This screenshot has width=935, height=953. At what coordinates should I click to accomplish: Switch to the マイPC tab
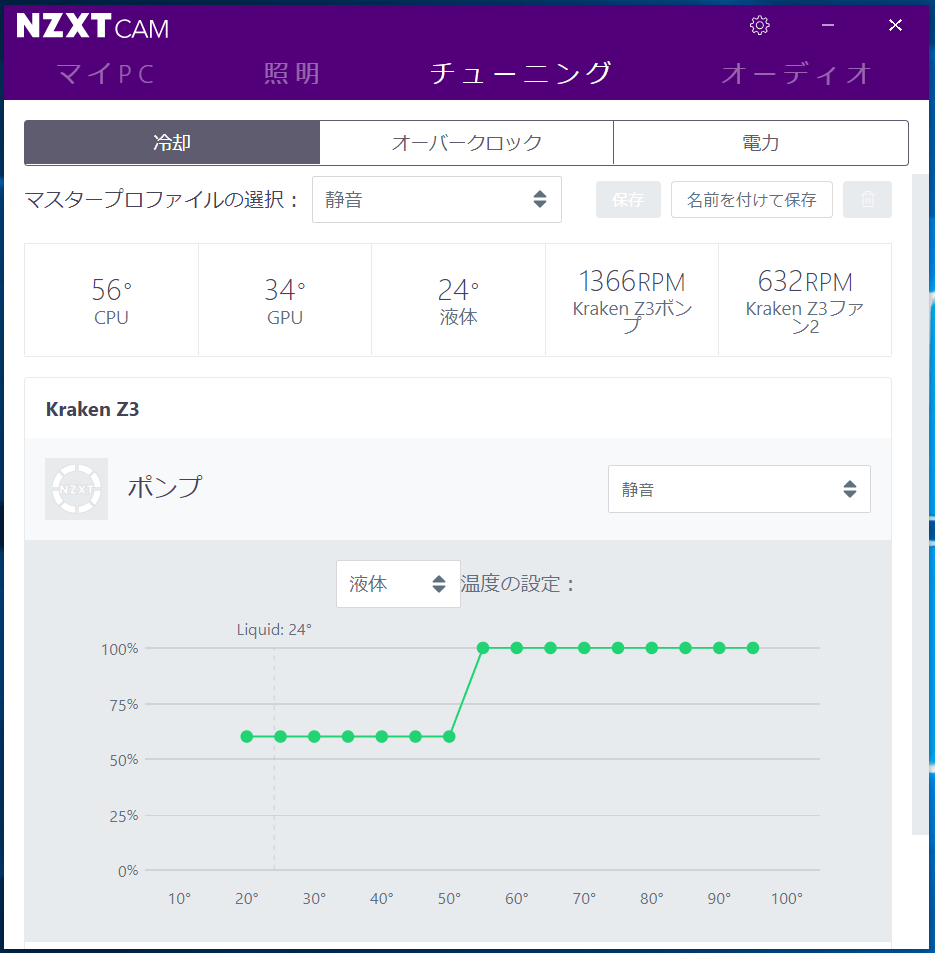coord(106,74)
